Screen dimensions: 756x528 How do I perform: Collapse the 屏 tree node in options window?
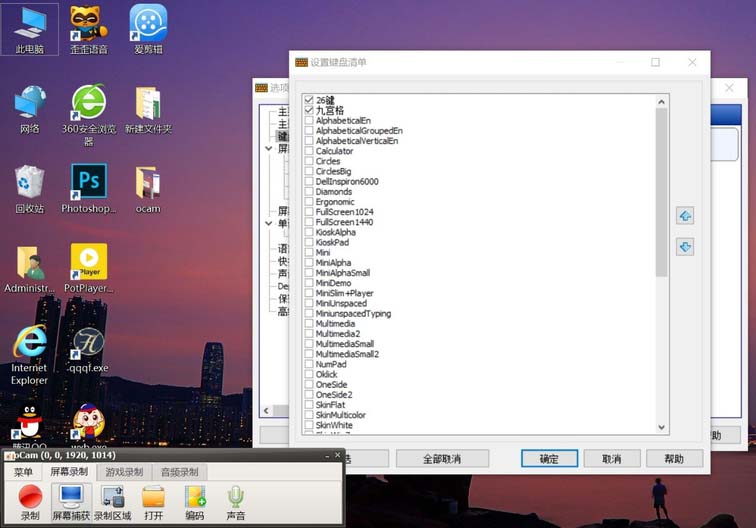pos(269,149)
